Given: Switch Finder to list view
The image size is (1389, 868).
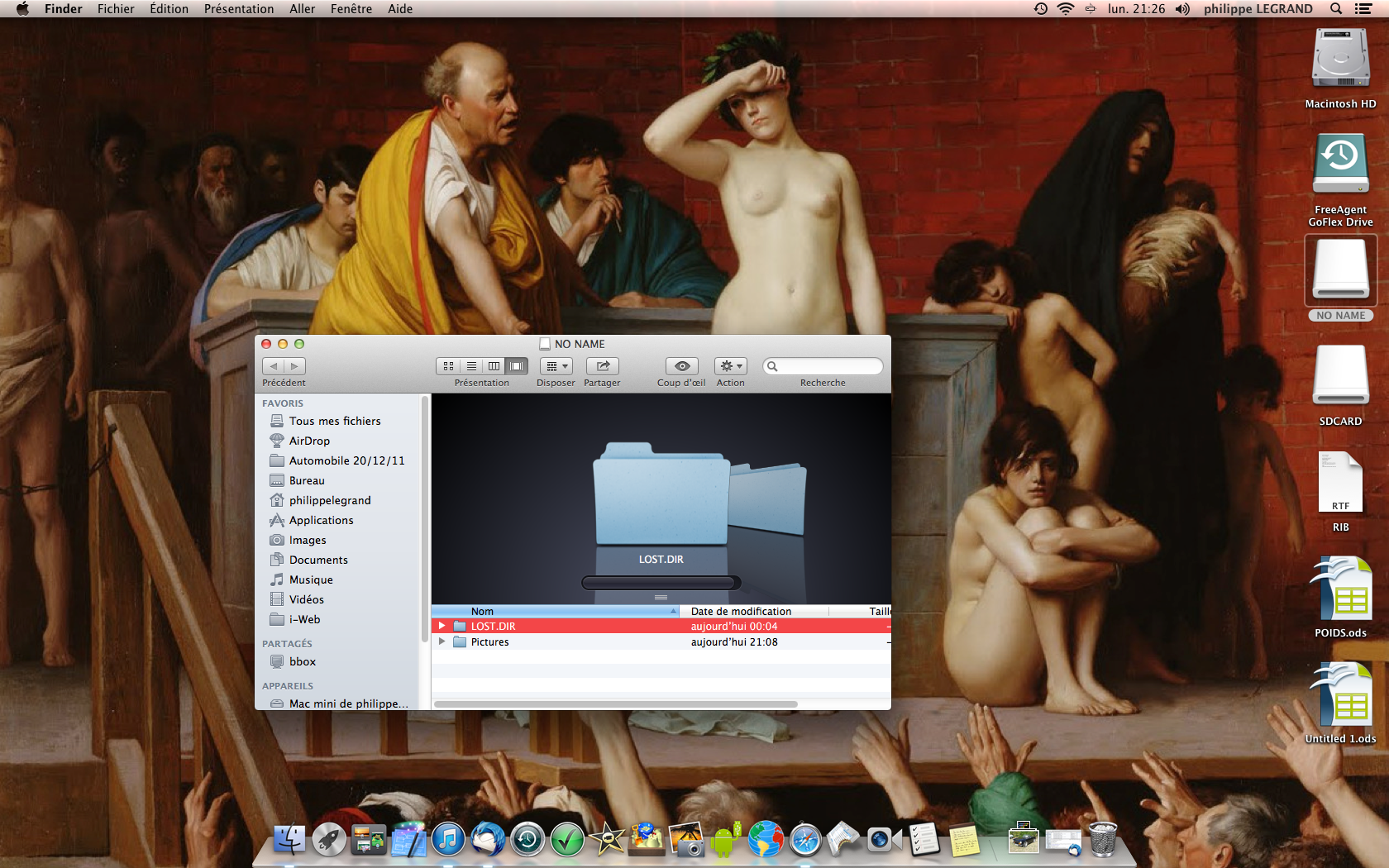Looking at the screenshot, I should coord(471,366).
